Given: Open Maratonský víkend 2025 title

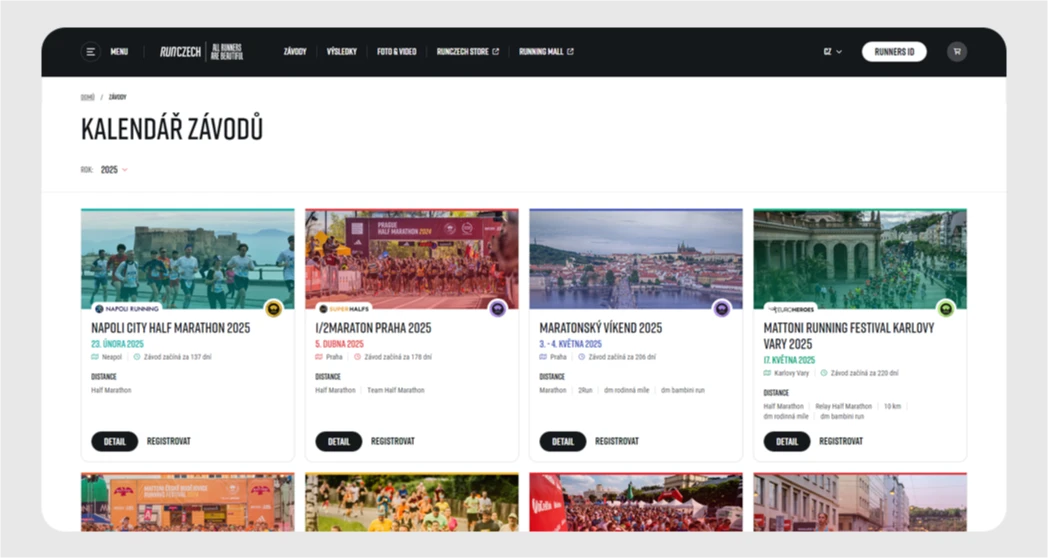Looking at the screenshot, I should coord(600,328).
